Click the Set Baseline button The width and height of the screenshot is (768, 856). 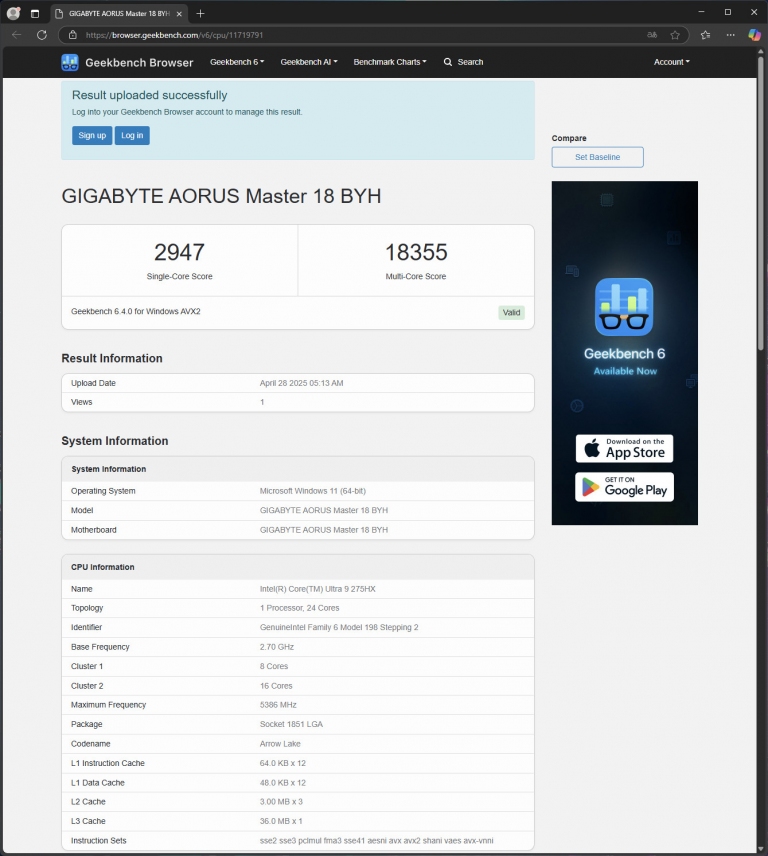[x=597, y=157]
